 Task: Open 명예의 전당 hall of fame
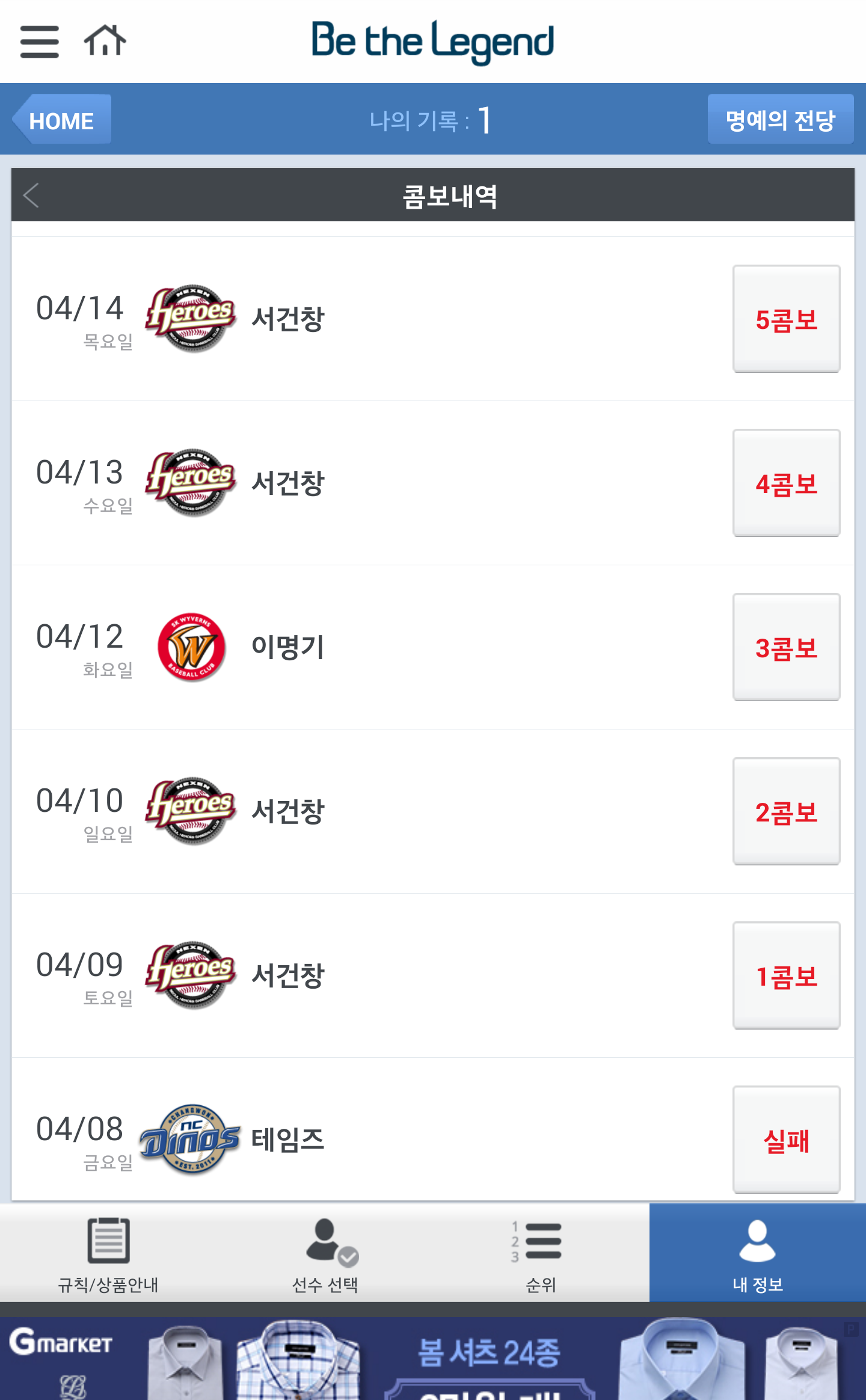(781, 119)
